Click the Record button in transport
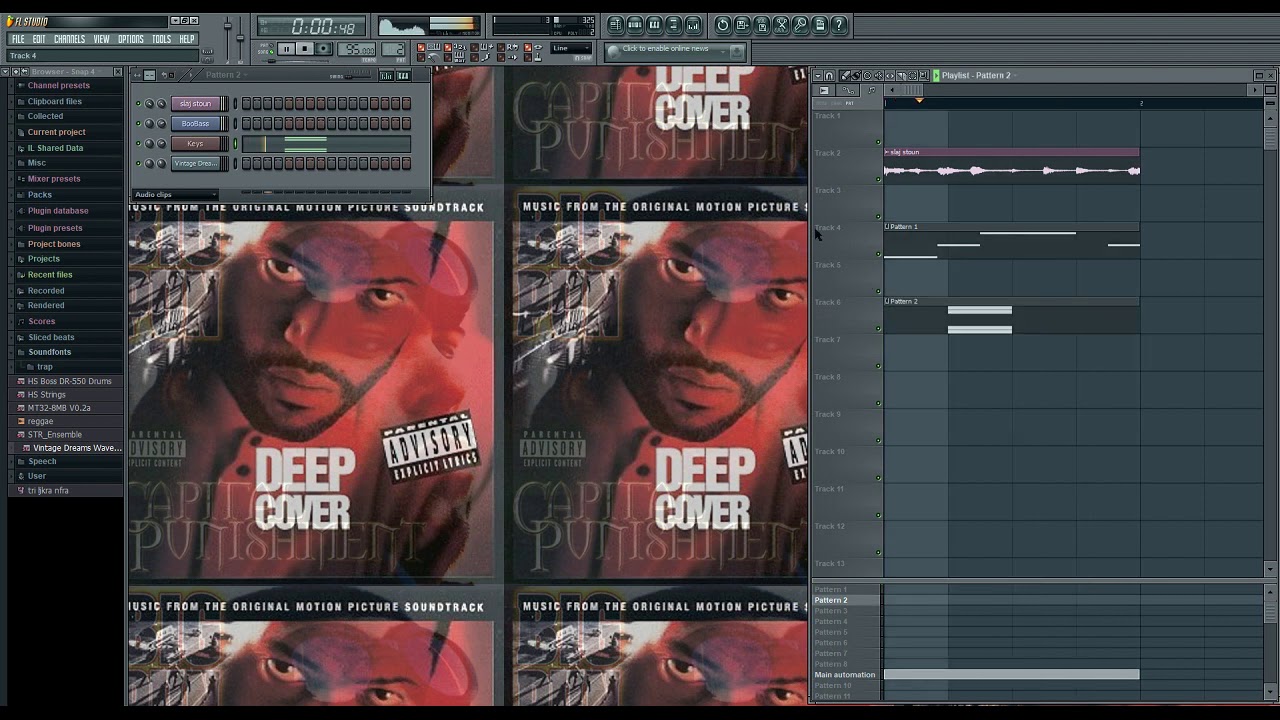Screen dimensions: 1280x720 (x=323, y=49)
